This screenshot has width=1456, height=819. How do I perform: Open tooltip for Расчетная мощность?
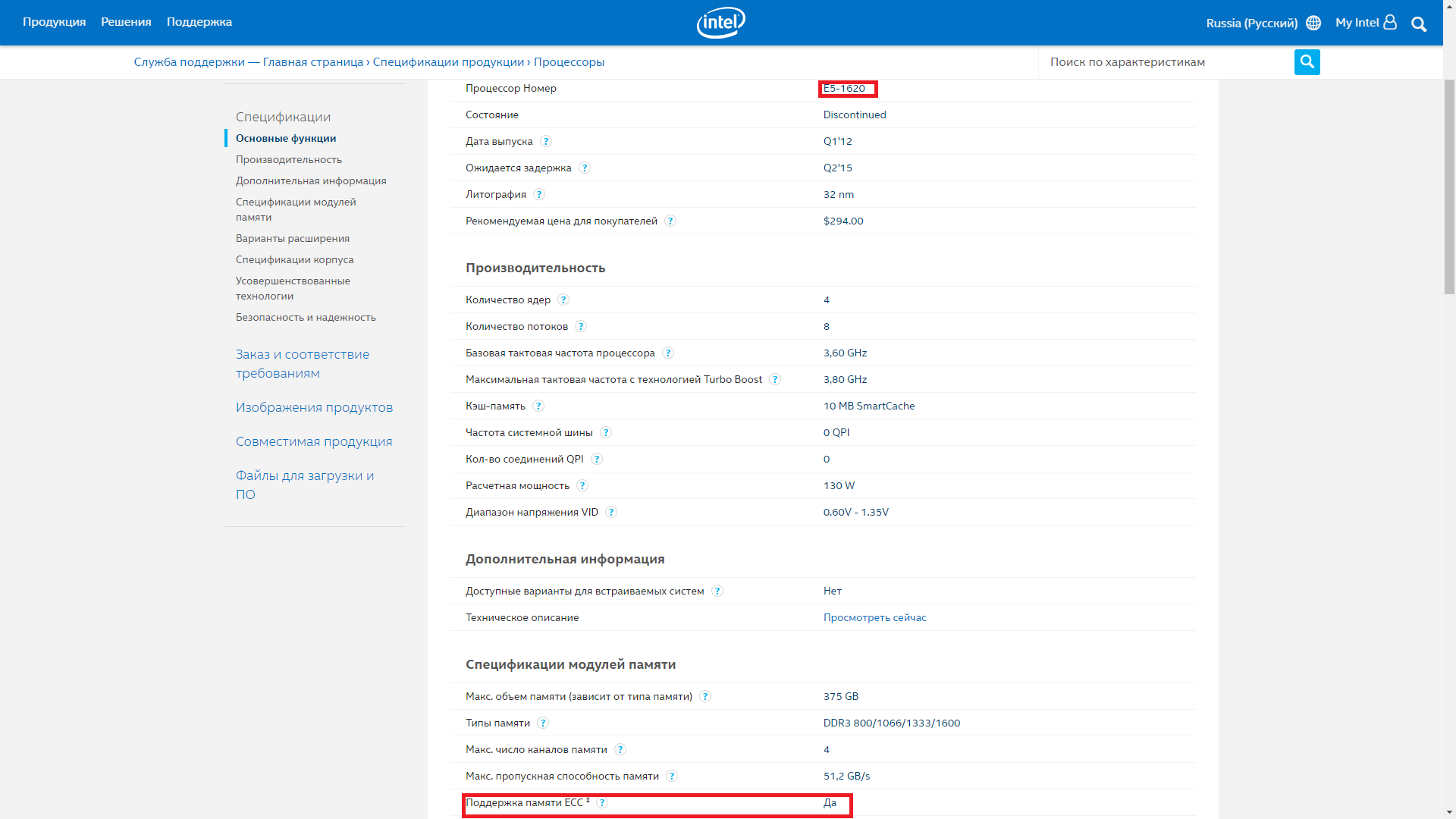(x=582, y=485)
